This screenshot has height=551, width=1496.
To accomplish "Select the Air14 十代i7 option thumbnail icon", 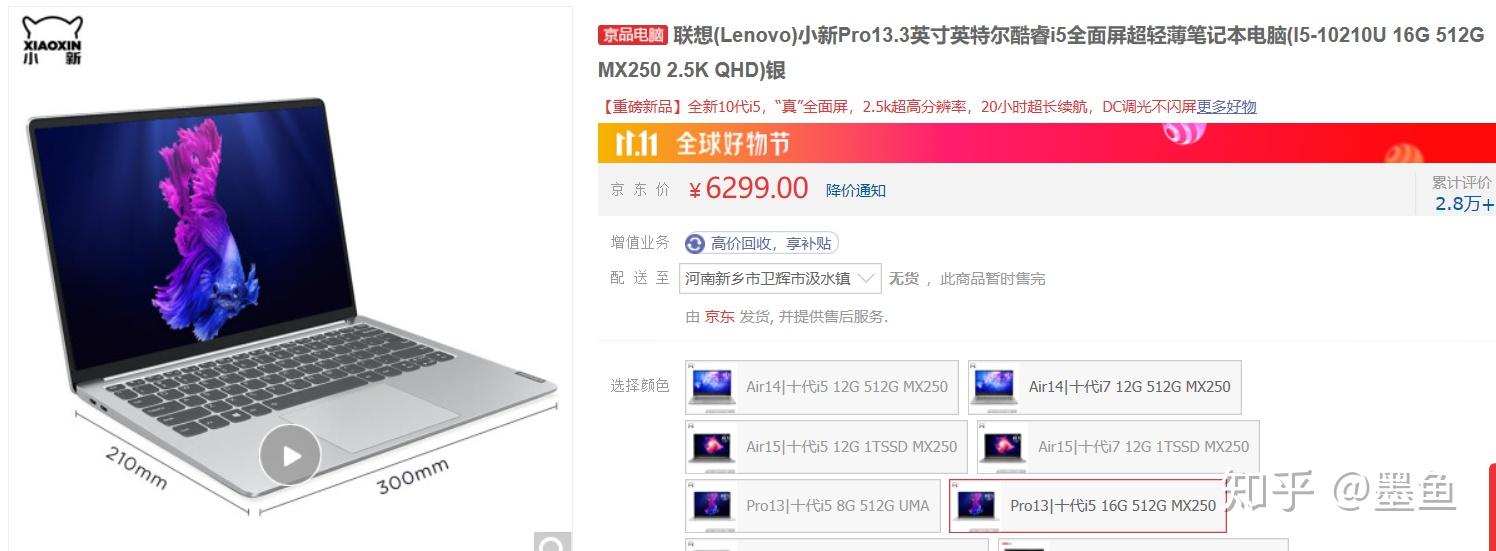I will click(x=995, y=387).
